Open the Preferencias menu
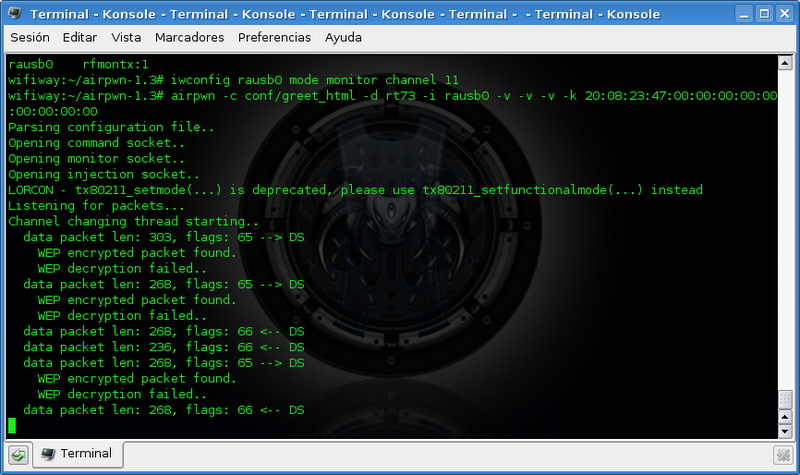 tap(275, 37)
